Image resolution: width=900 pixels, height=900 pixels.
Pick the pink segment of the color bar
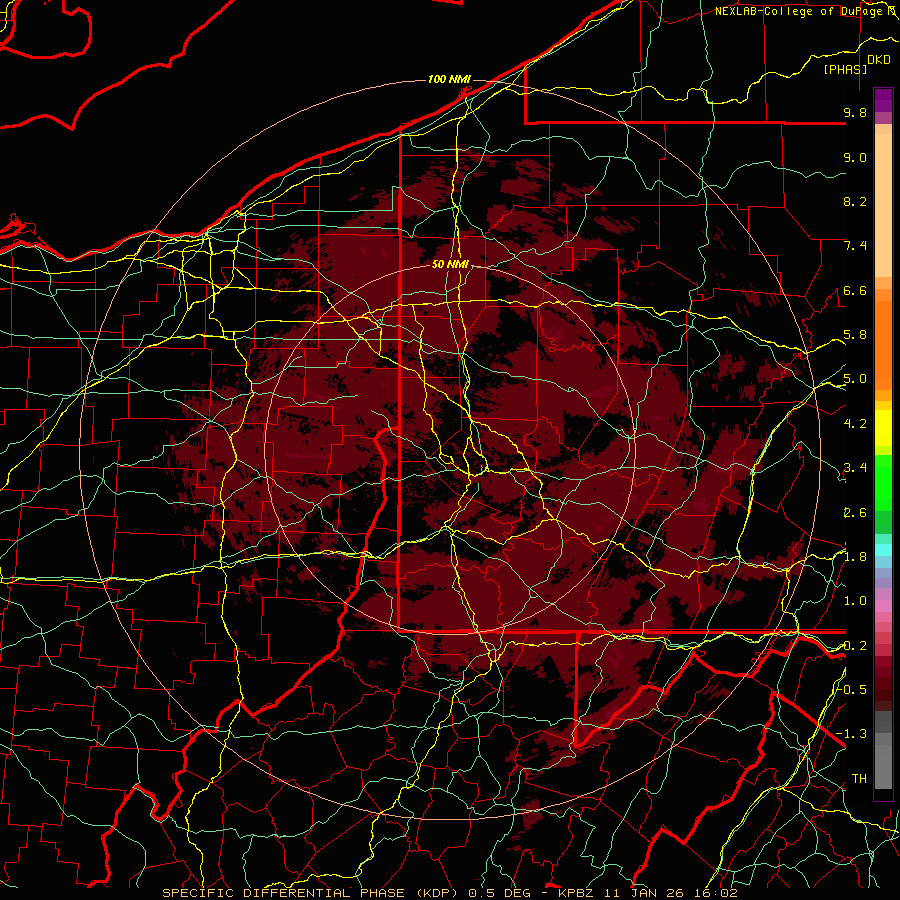pyautogui.click(x=883, y=606)
